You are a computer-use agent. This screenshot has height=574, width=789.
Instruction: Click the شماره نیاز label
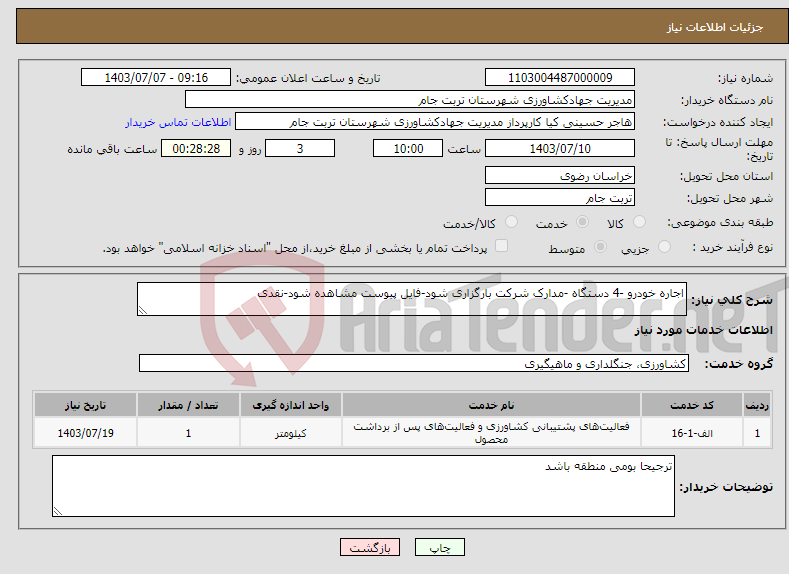745,78
